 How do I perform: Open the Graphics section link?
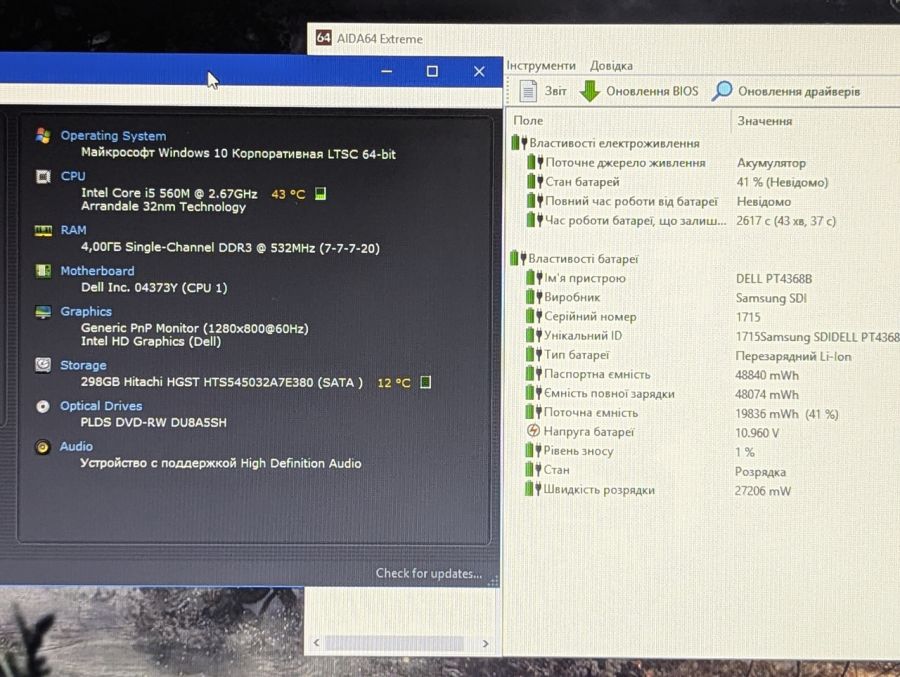pos(86,311)
